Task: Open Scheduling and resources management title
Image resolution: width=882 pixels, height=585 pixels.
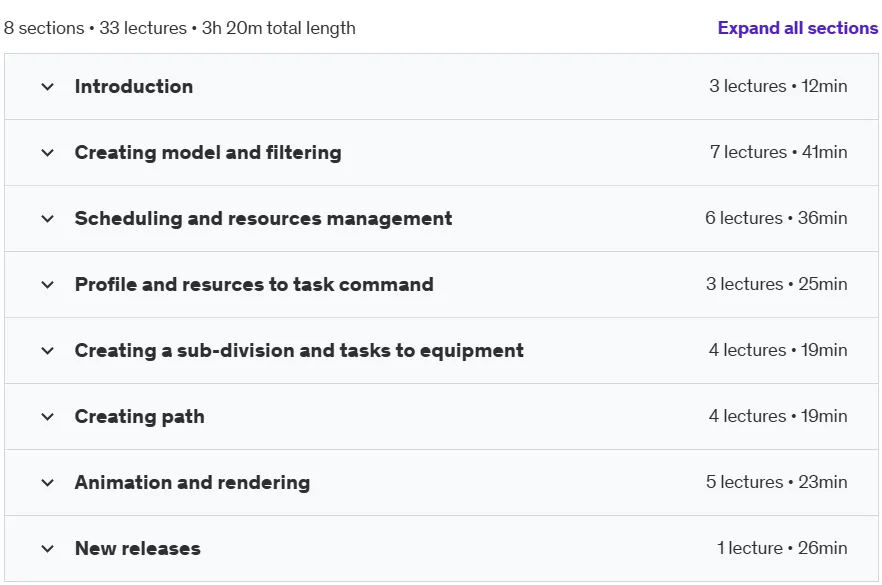Action: click(263, 218)
